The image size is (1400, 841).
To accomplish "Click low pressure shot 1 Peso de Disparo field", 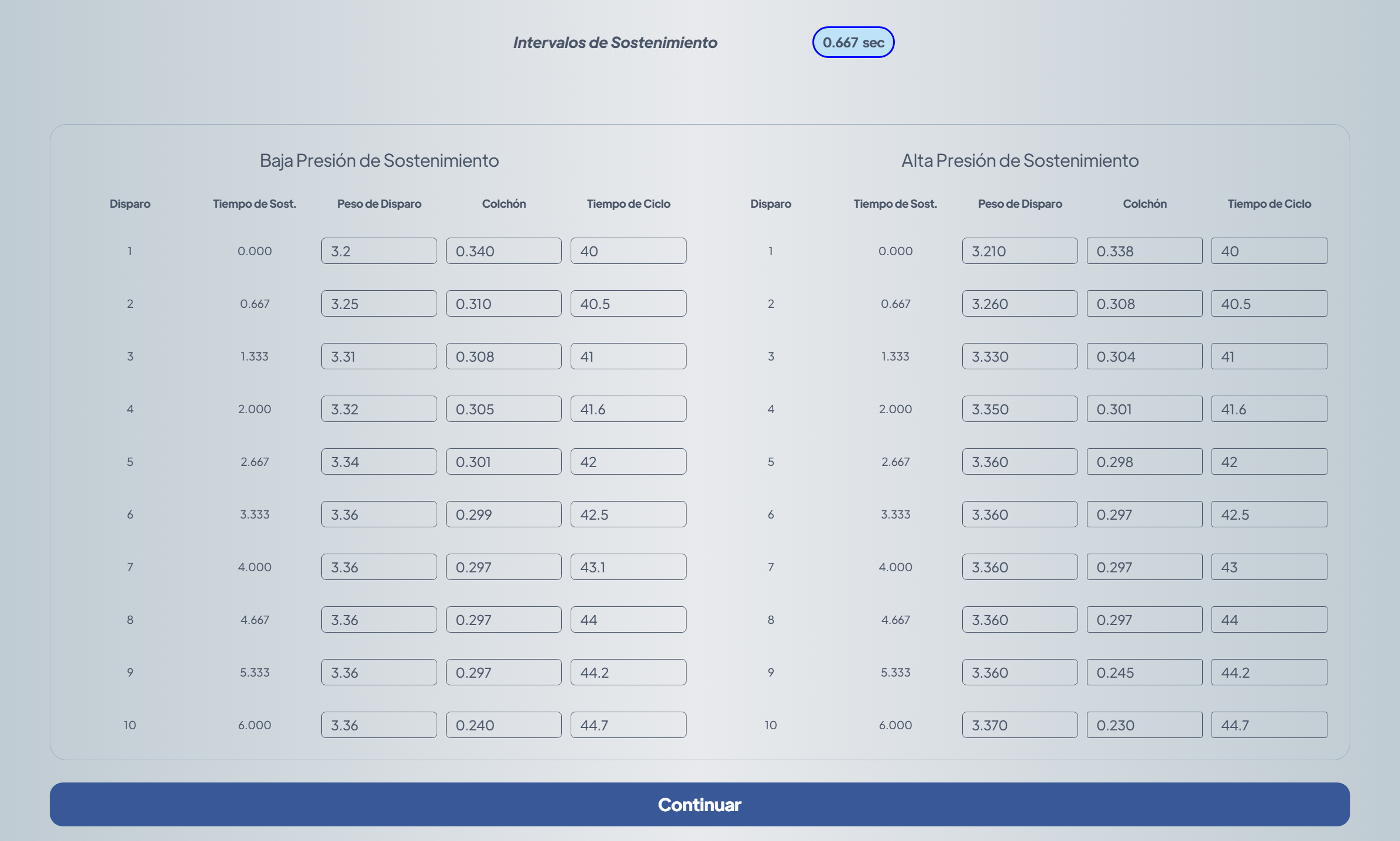I will [x=379, y=251].
